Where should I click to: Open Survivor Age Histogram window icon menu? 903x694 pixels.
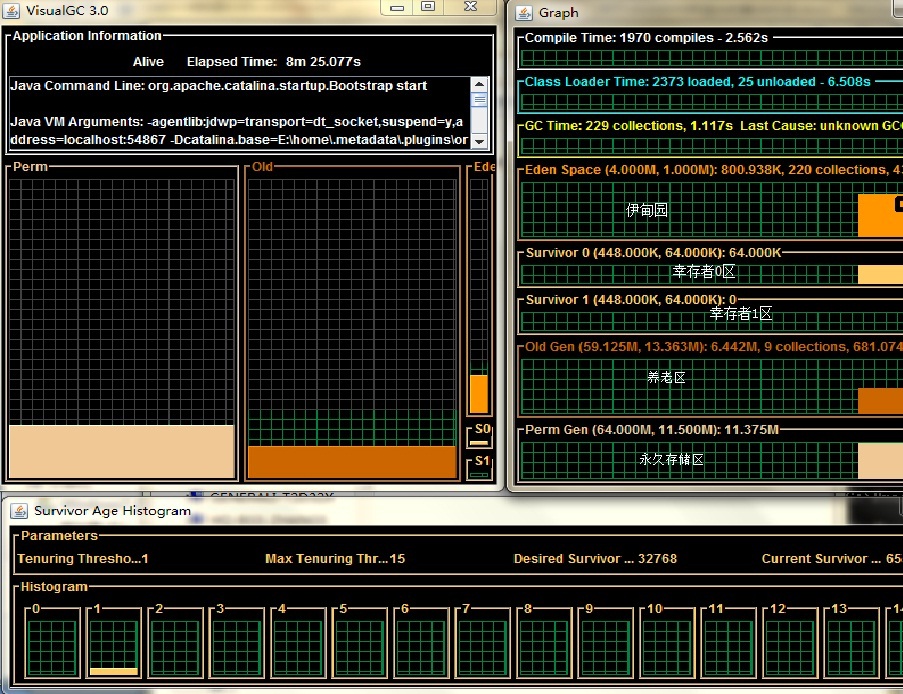[x=18, y=510]
